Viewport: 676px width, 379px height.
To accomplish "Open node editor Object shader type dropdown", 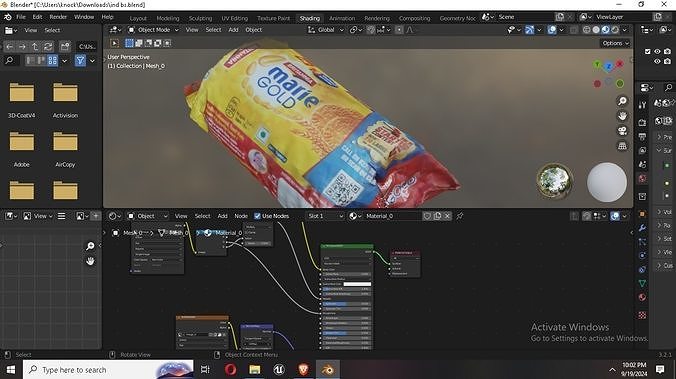I will pos(147,216).
